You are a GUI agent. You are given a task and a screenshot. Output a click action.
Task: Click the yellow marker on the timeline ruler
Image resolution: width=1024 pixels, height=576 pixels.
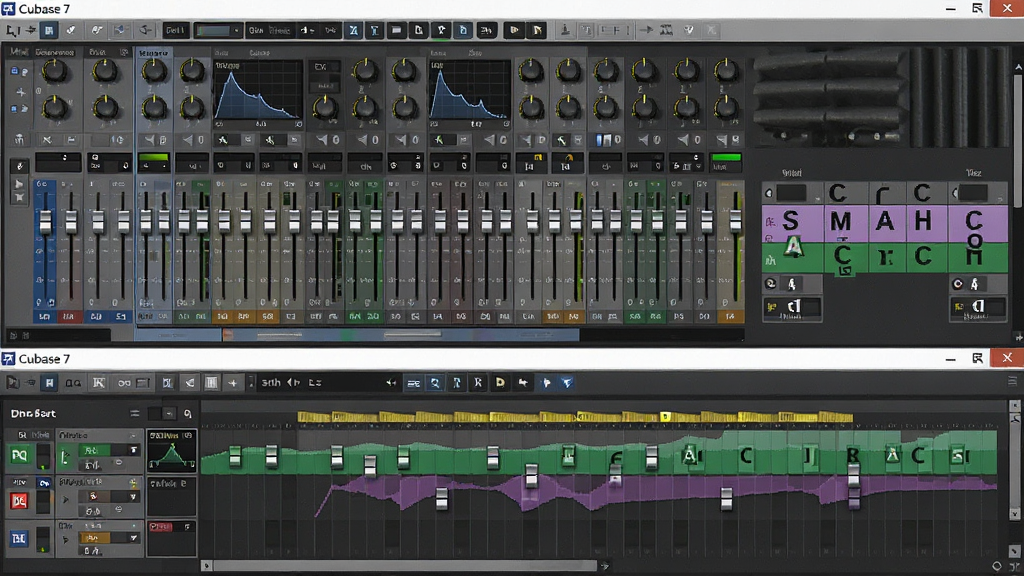[665, 417]
